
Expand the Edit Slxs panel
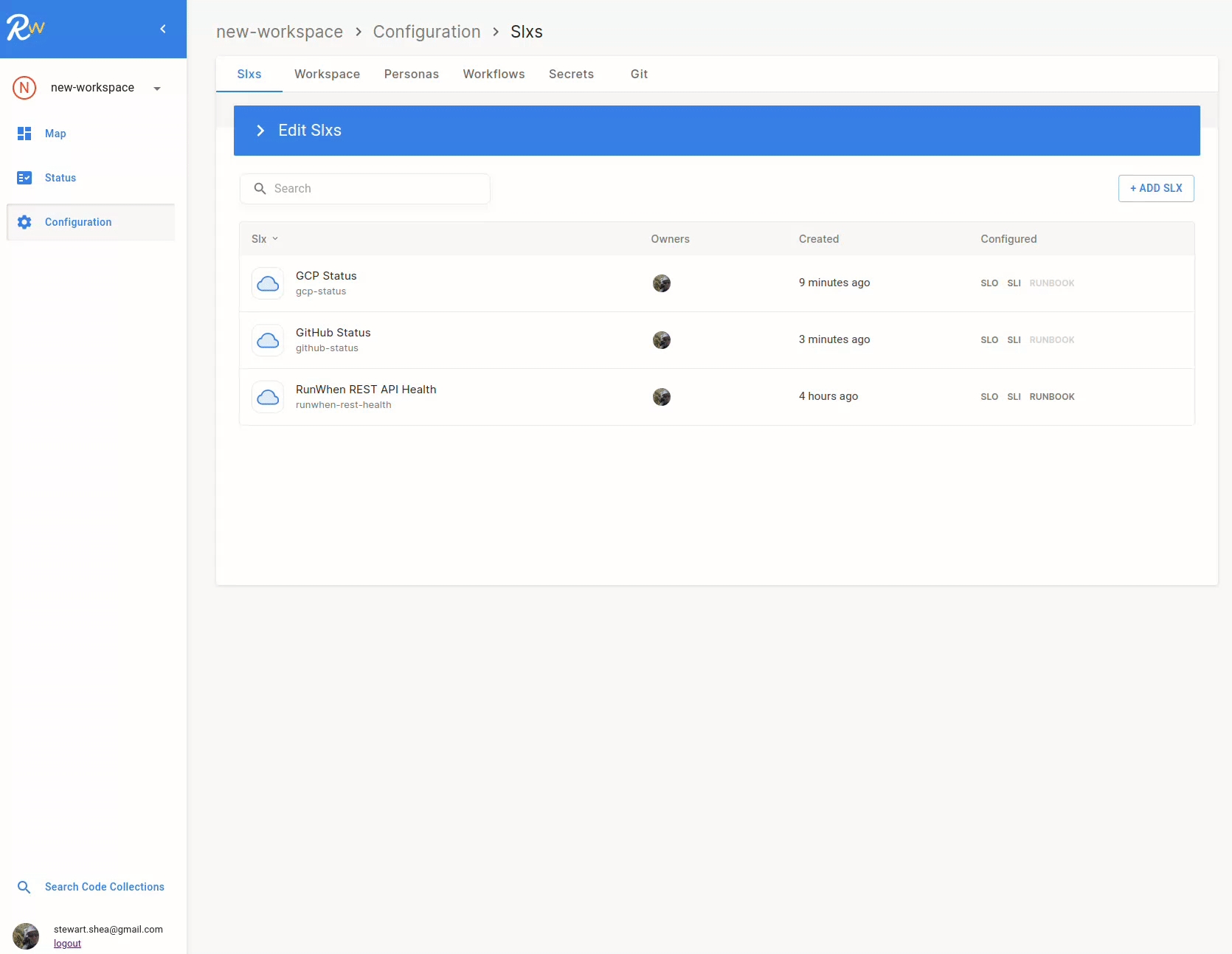260,131
